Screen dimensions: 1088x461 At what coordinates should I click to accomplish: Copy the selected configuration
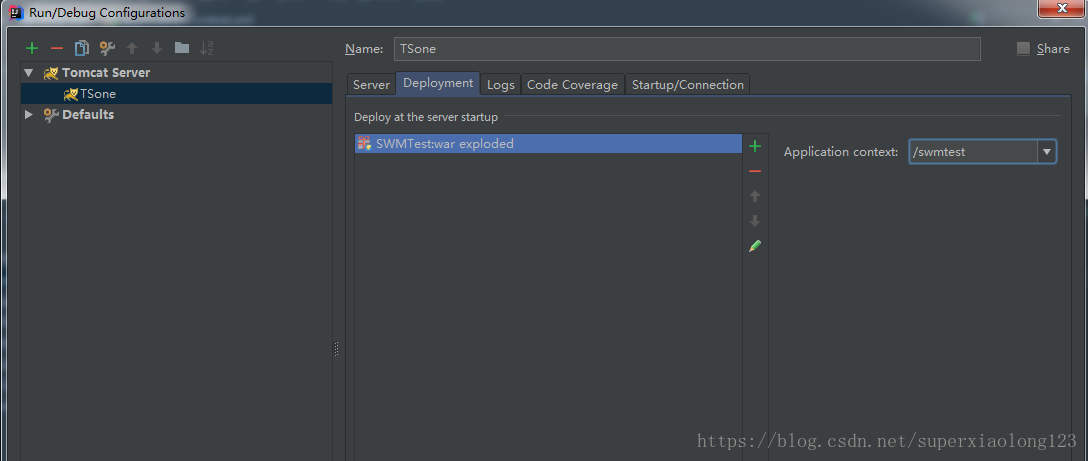click(82, 48)
